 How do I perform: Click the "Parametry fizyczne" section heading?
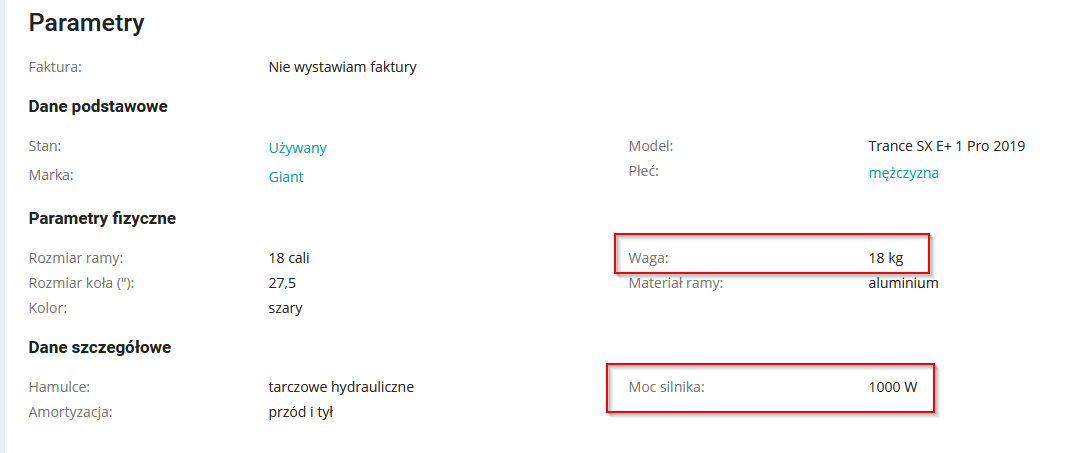pos(102,218)
